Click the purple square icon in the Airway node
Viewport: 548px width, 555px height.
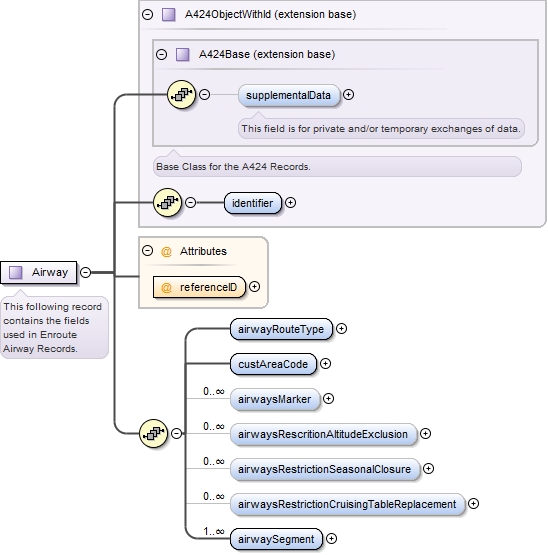click(16, 273)
